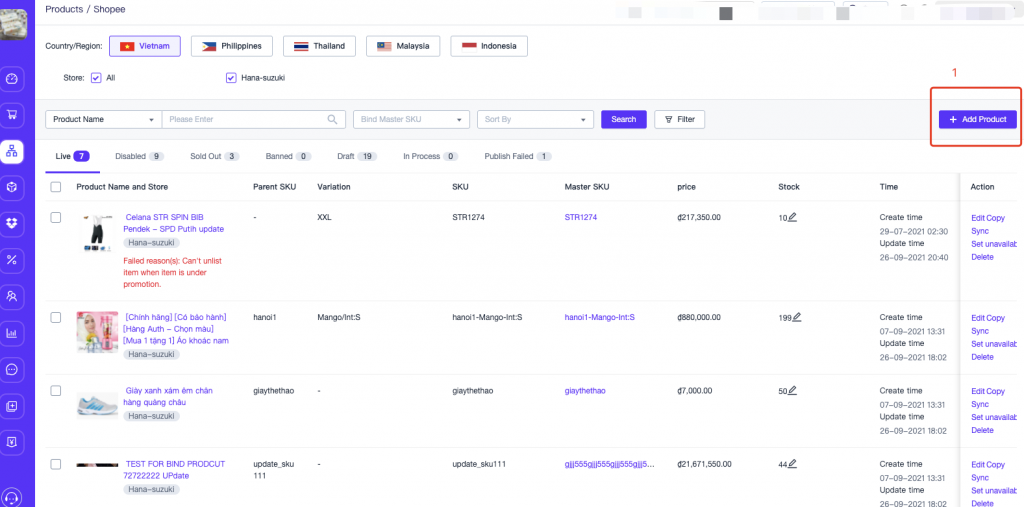Edit stock pencil icon for STR1274 row
The height and width of the screenshot is (507, 1024).
pos(792,218)
